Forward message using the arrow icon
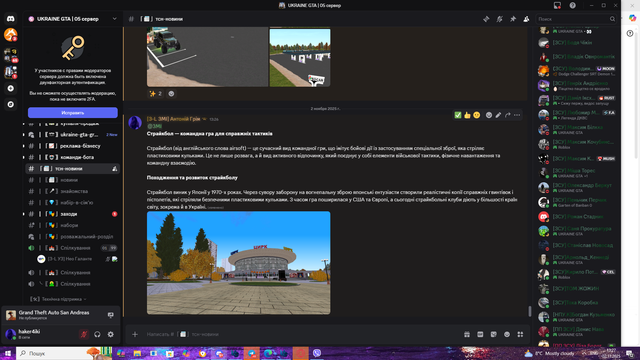 click(x=508, y=115)
